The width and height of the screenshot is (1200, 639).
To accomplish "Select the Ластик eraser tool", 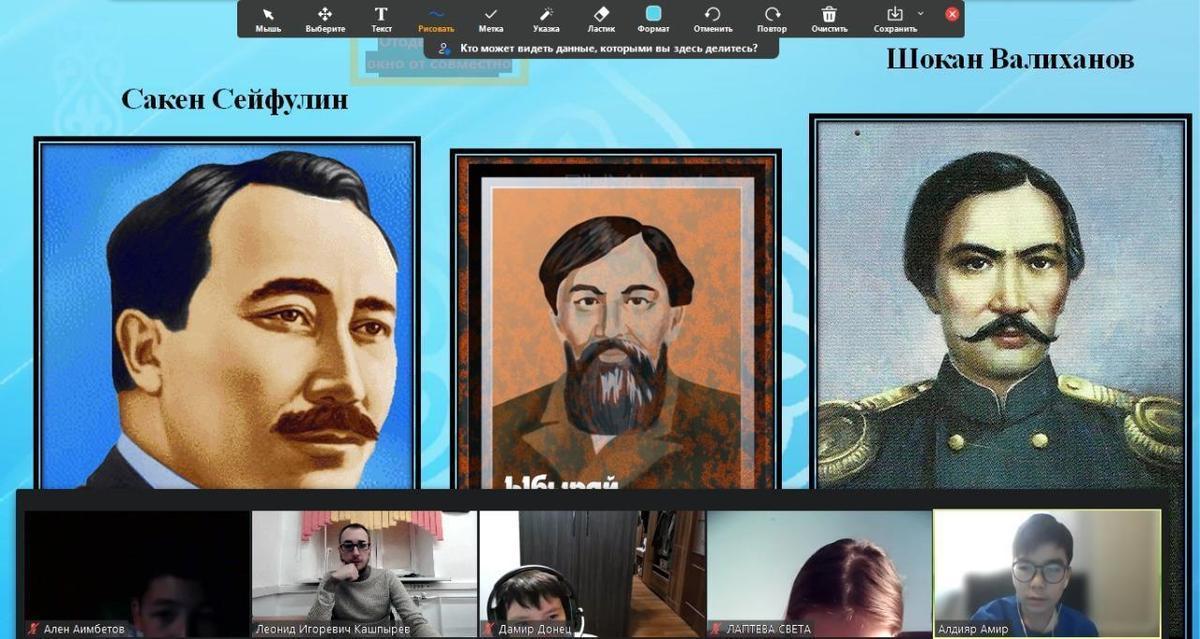I will point(601,18).
